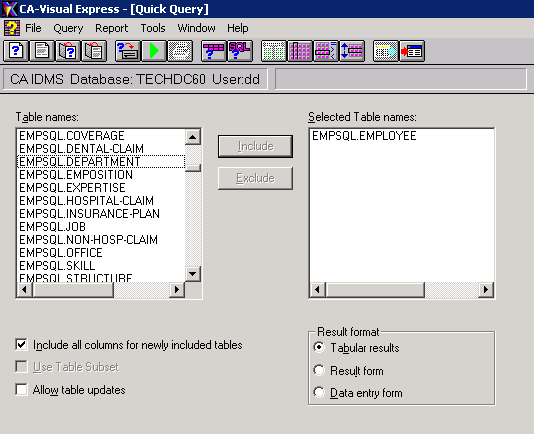Click the query-to-form conversion icon

coord(128,51)
